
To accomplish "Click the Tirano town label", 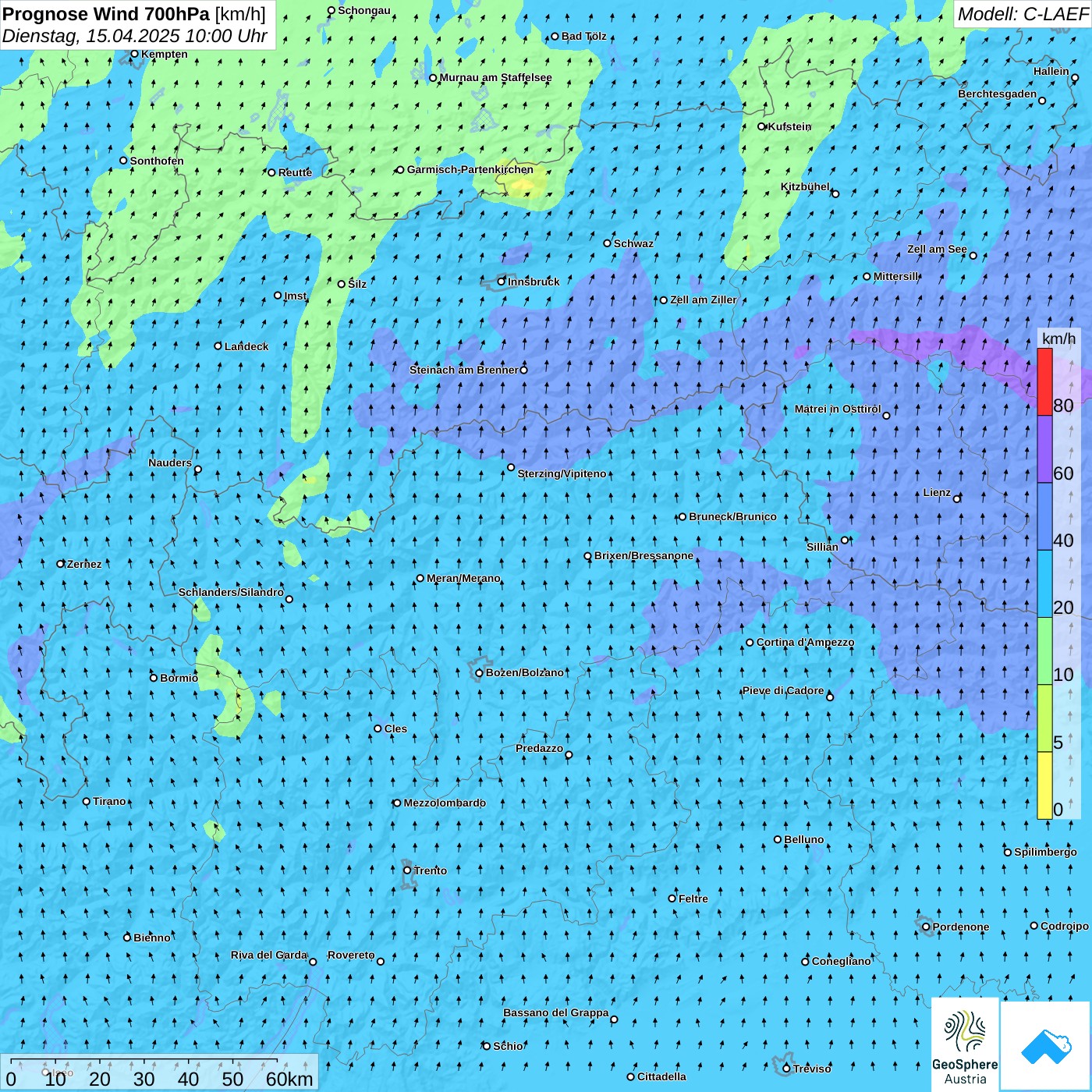I will tap(109, 801).
